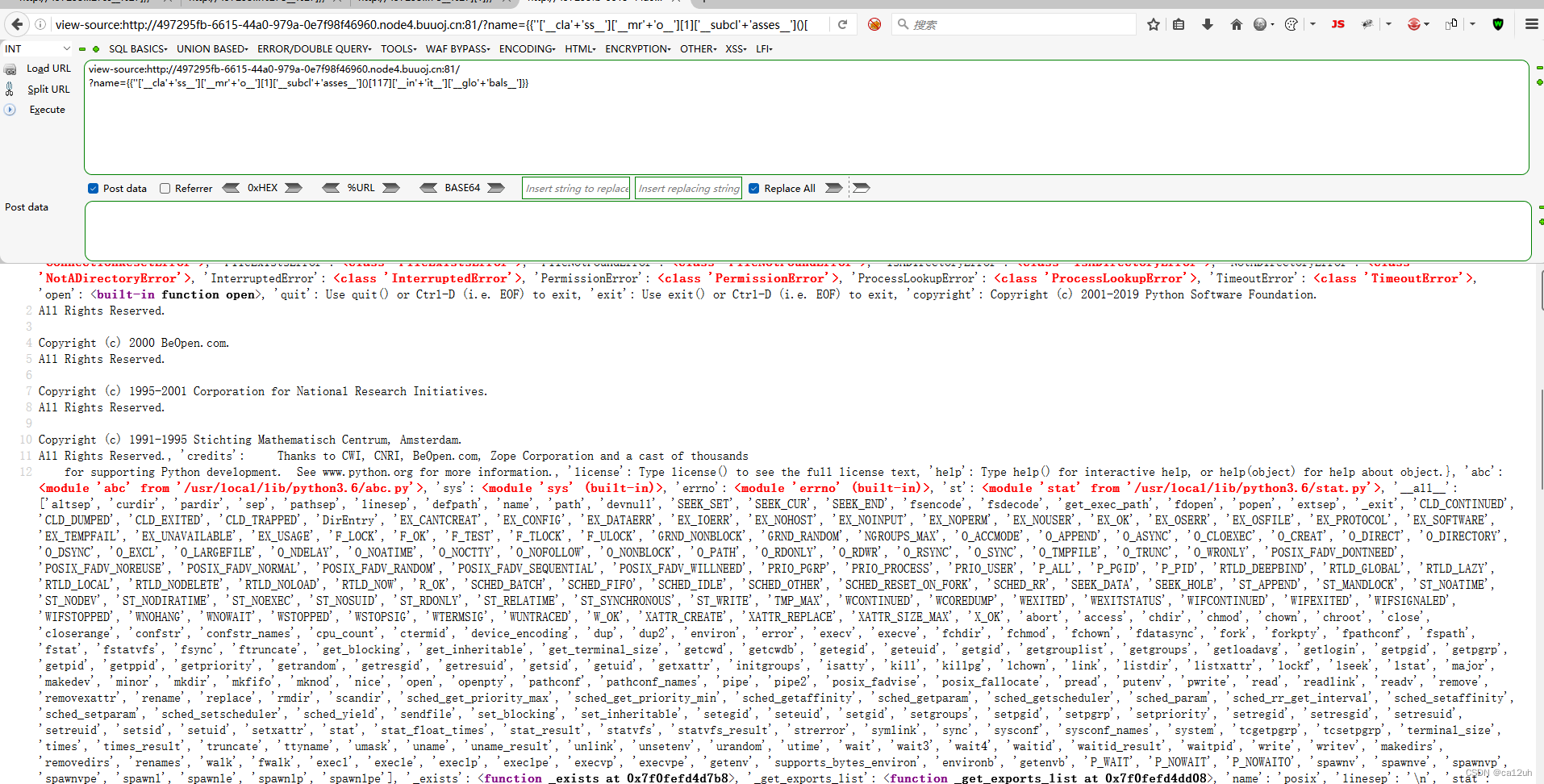Open the green W shield extension icon
Screen dimensions: 1544x784
pyautogui.click(x=1498, y=24)
